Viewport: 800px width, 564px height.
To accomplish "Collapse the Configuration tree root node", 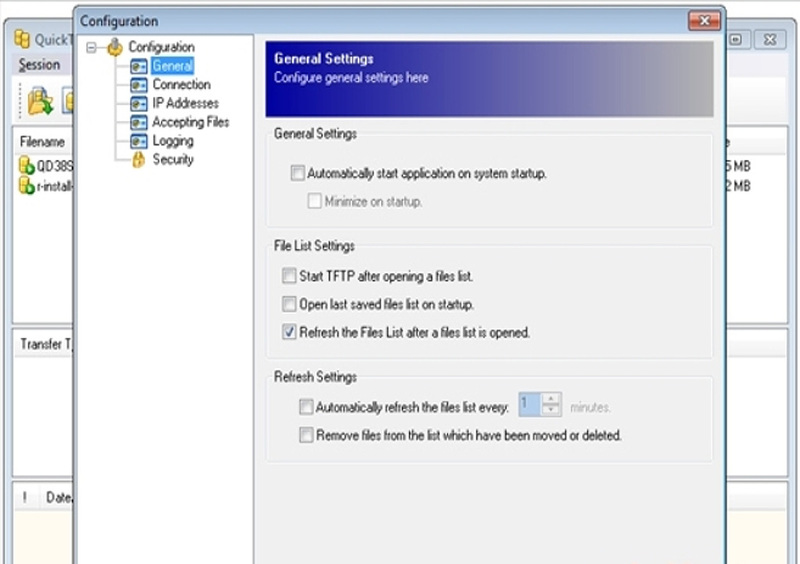I will (x=91, y=48).
